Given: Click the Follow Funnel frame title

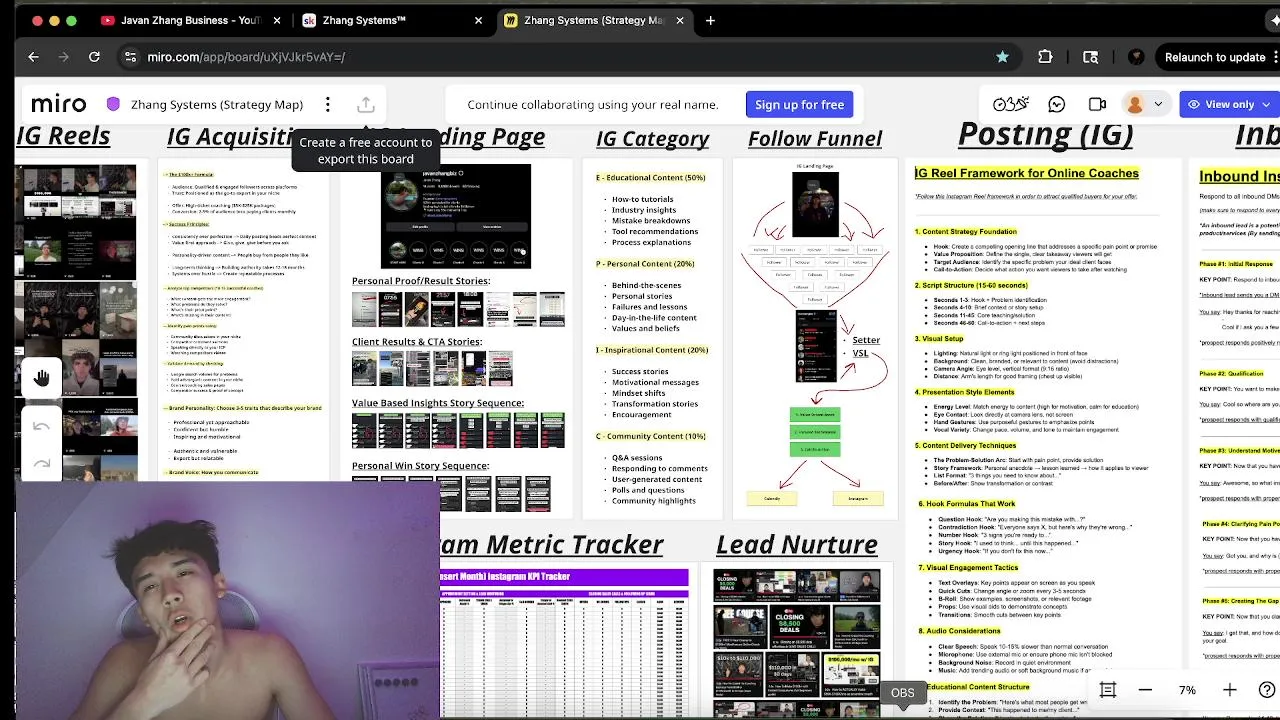Looking at the screenshot, I should (815, 138).
